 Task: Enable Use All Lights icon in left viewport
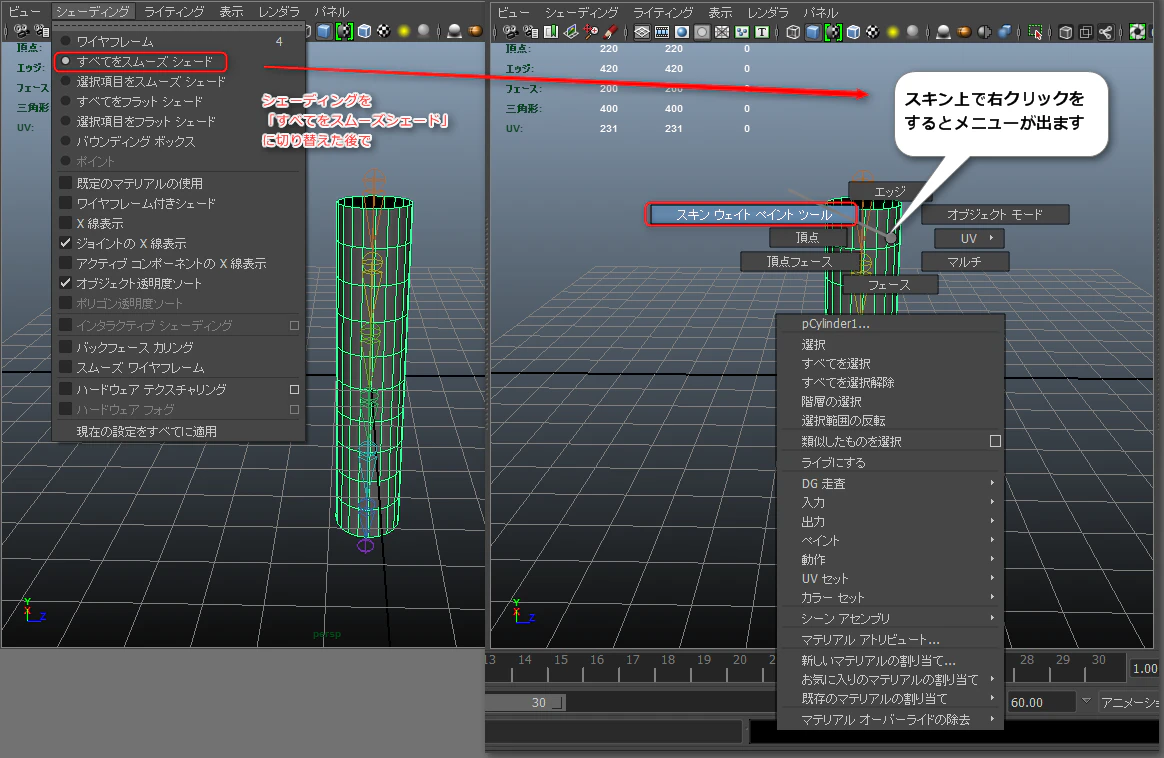pyautogui.click(x=404, y=31)
